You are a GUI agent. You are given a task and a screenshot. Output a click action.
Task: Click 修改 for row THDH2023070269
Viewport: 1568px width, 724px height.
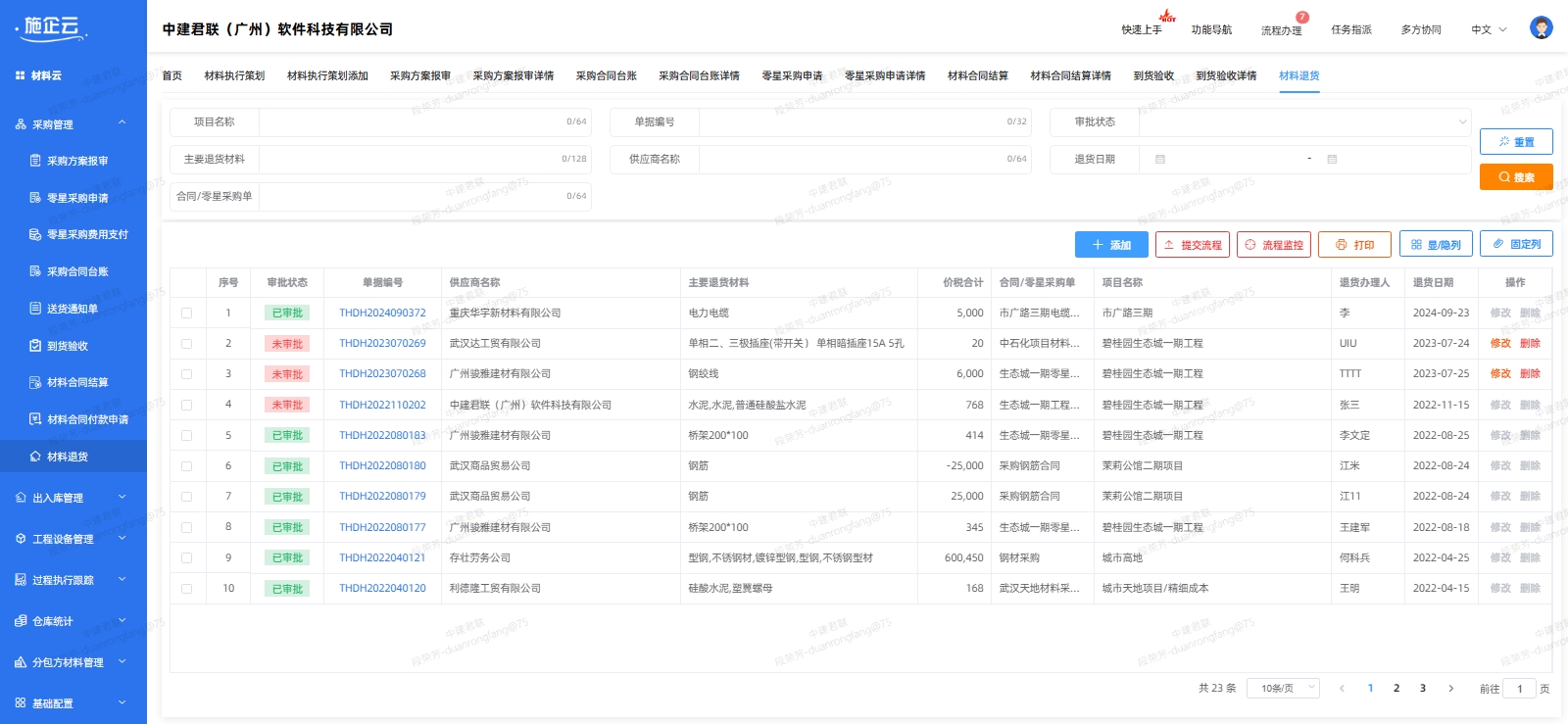click(1500, 344)
